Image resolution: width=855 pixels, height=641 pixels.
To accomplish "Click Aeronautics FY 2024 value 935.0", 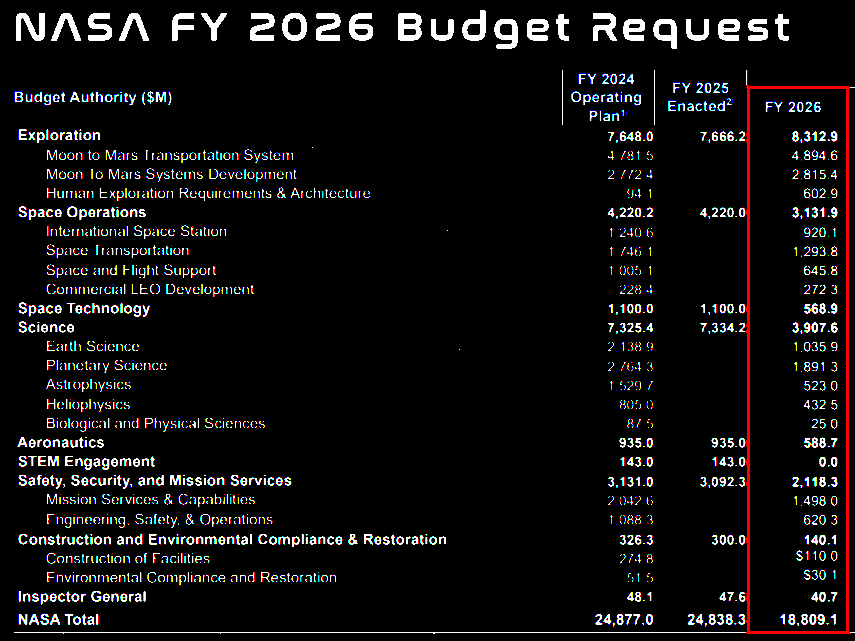I will coord(636,443).
